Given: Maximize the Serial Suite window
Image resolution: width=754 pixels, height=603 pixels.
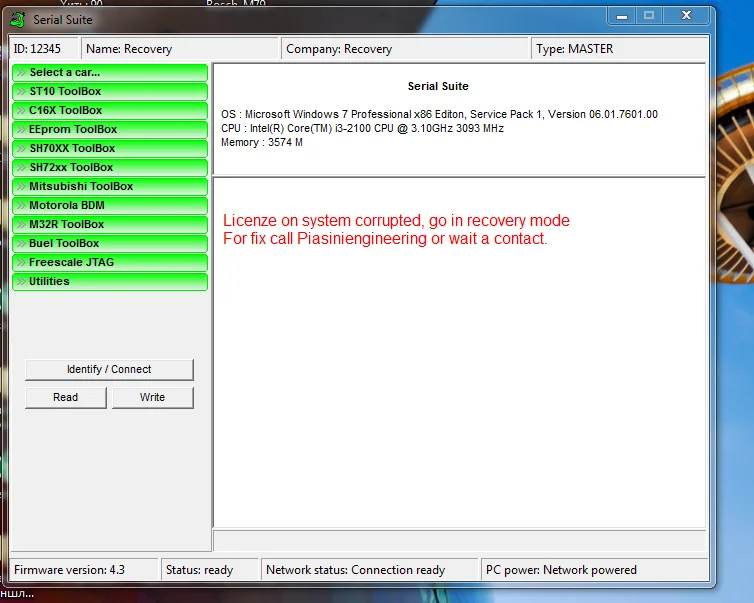Looking at the screenshot, I should pos(649,16).
